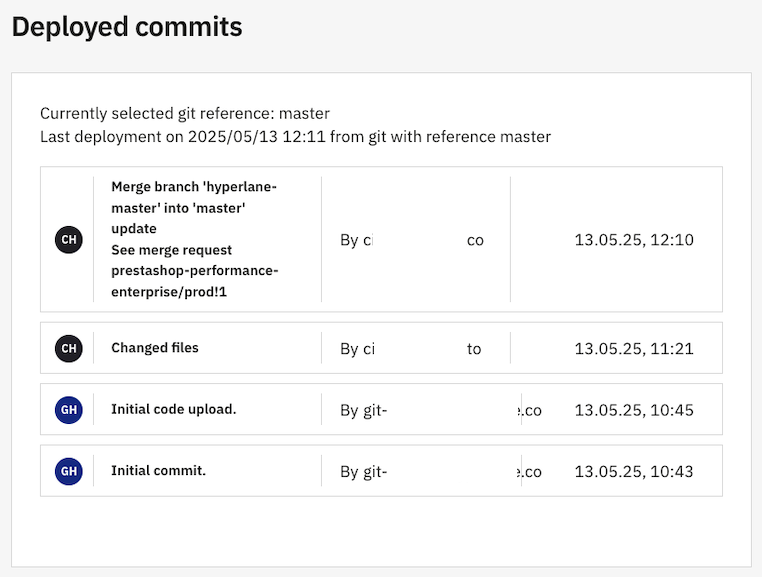Image resolution: width=762 pixels, height=577 pixels.
Task: Click 'Currently selected git reference: master' text
Action: 185,114
